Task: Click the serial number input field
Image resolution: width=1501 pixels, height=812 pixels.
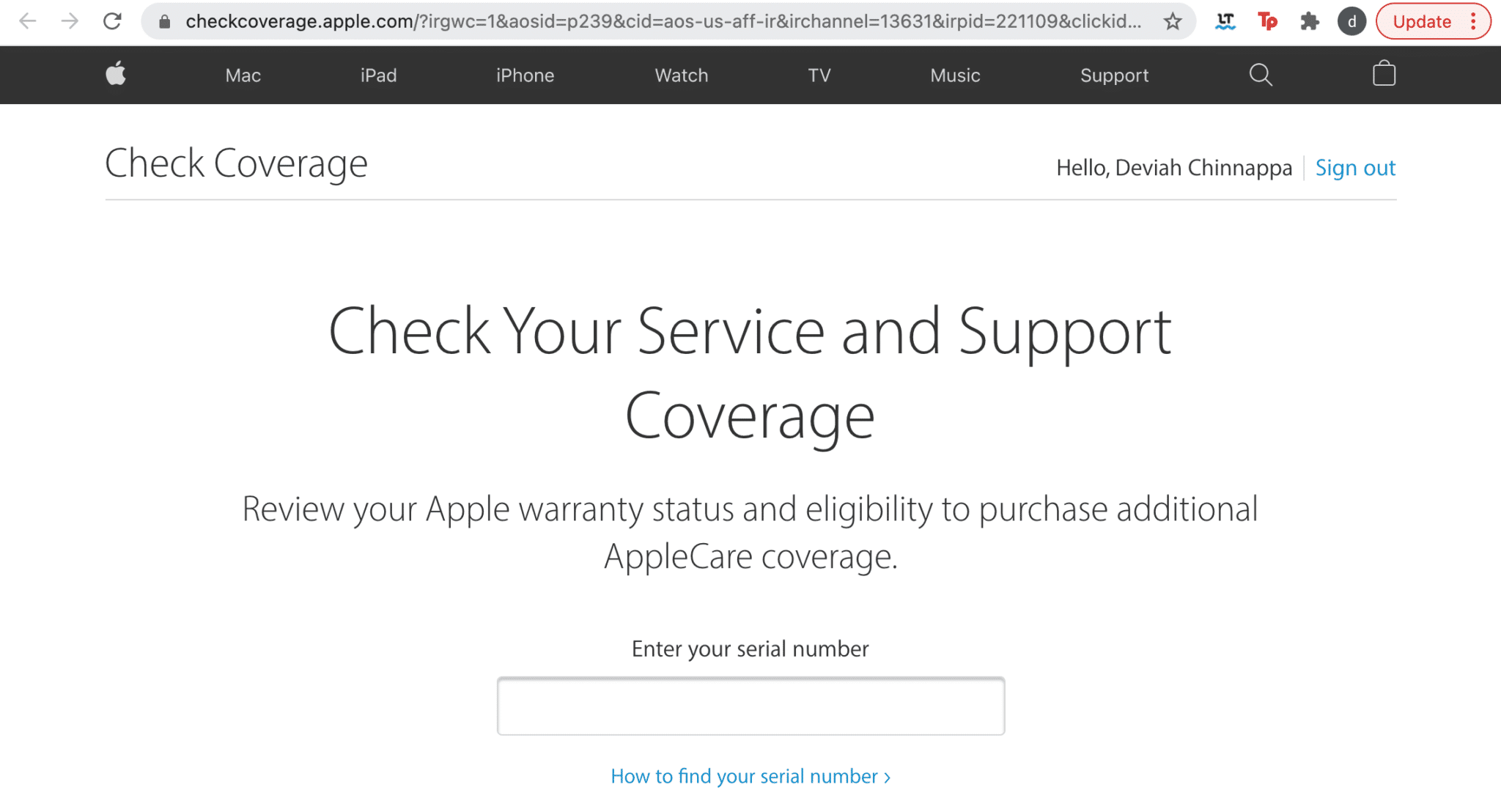Action: [751, 706]
